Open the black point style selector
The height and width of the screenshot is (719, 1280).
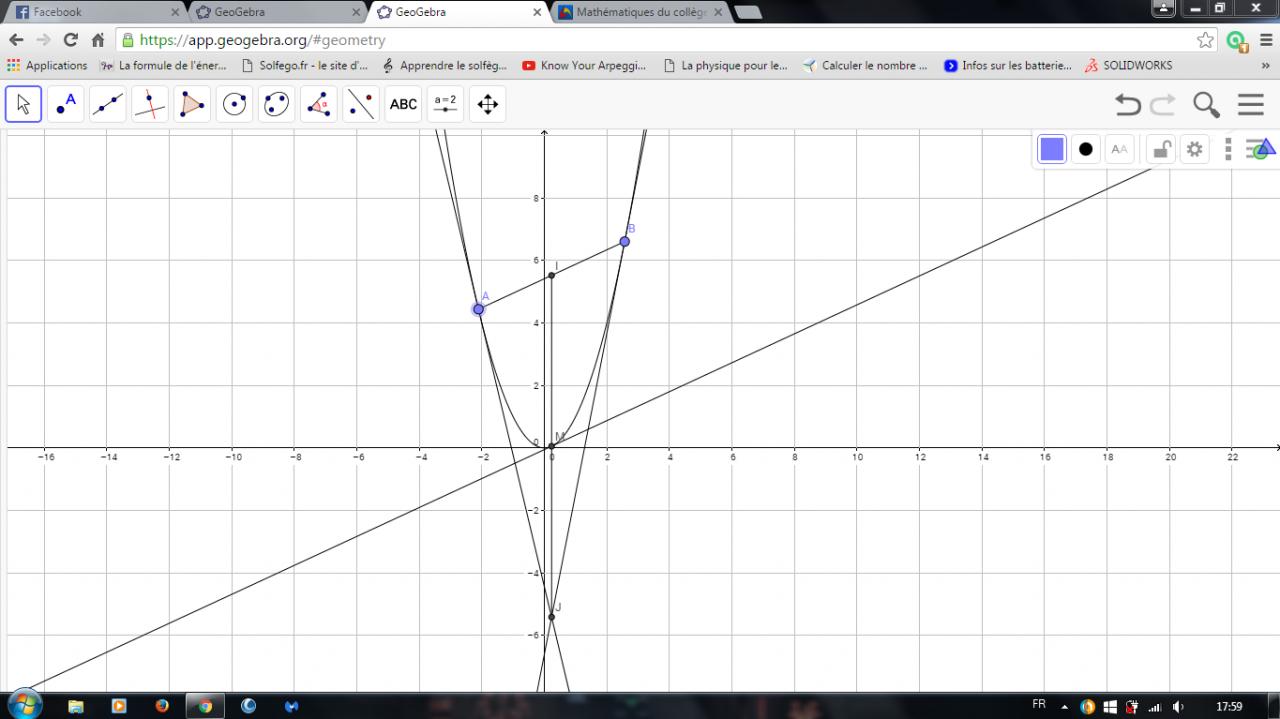coord(1086,150)
